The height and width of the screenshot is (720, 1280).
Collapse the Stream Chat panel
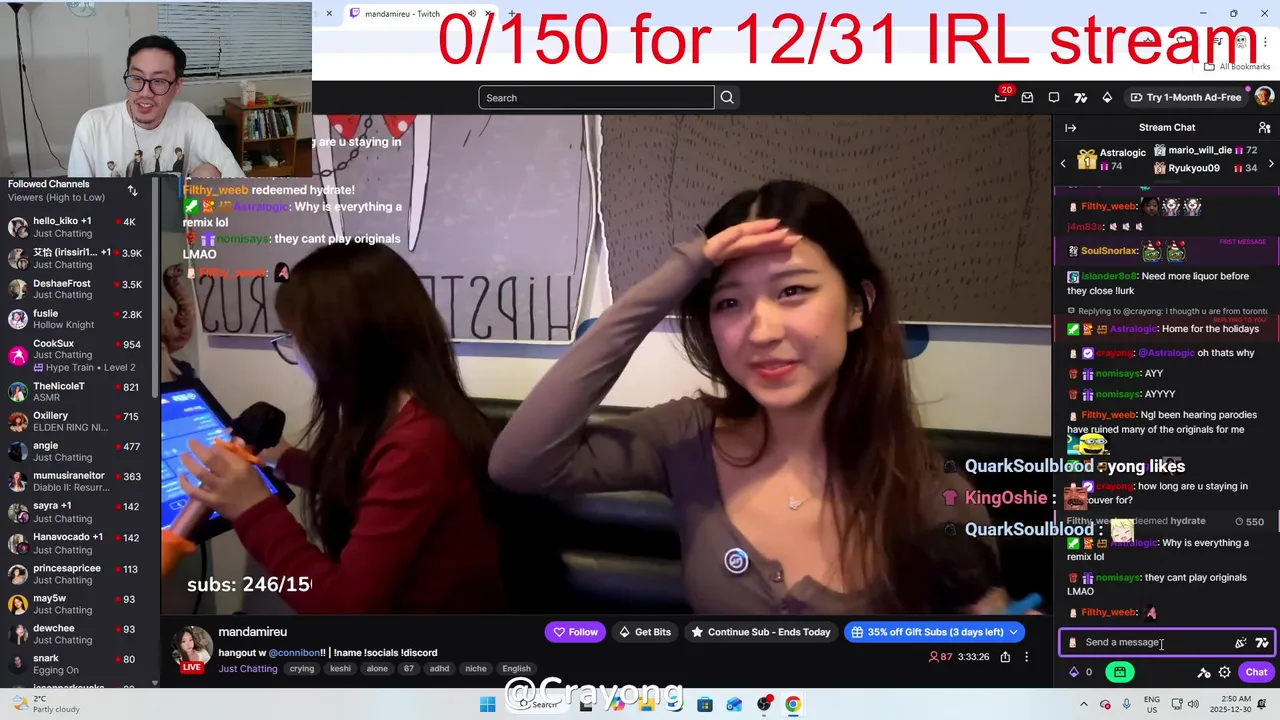click(1070, 128)
